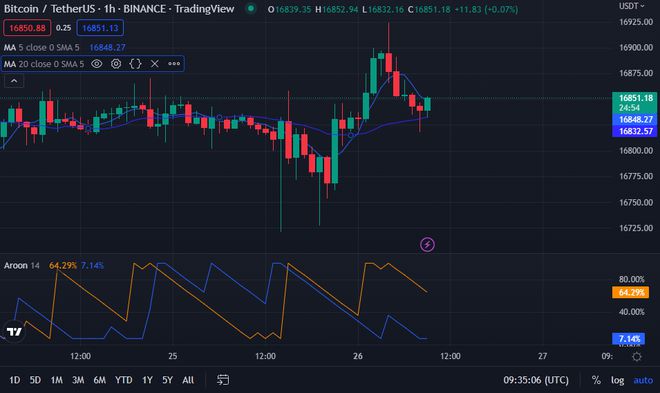Image resolution: width=660 pixels, height=393 pixels.
Task: Click the blue 7.14% axis label
Action: 628,339
